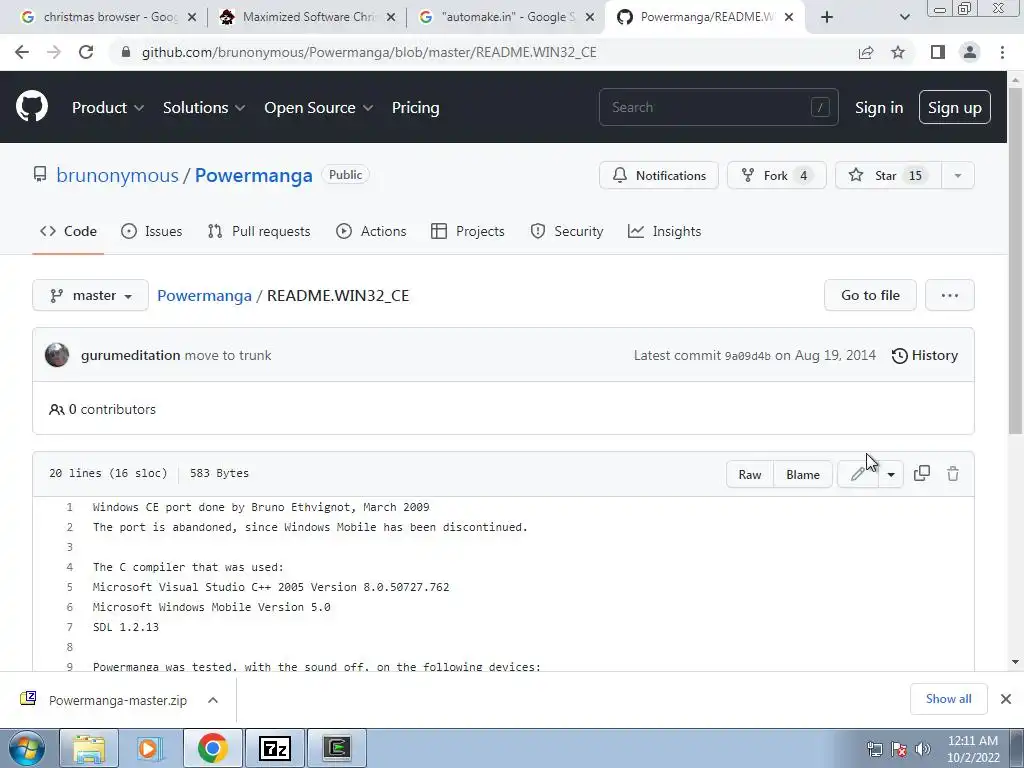Open commit 9a09d4b link
Screen dimensions: 1024x768
coord(748,356)
